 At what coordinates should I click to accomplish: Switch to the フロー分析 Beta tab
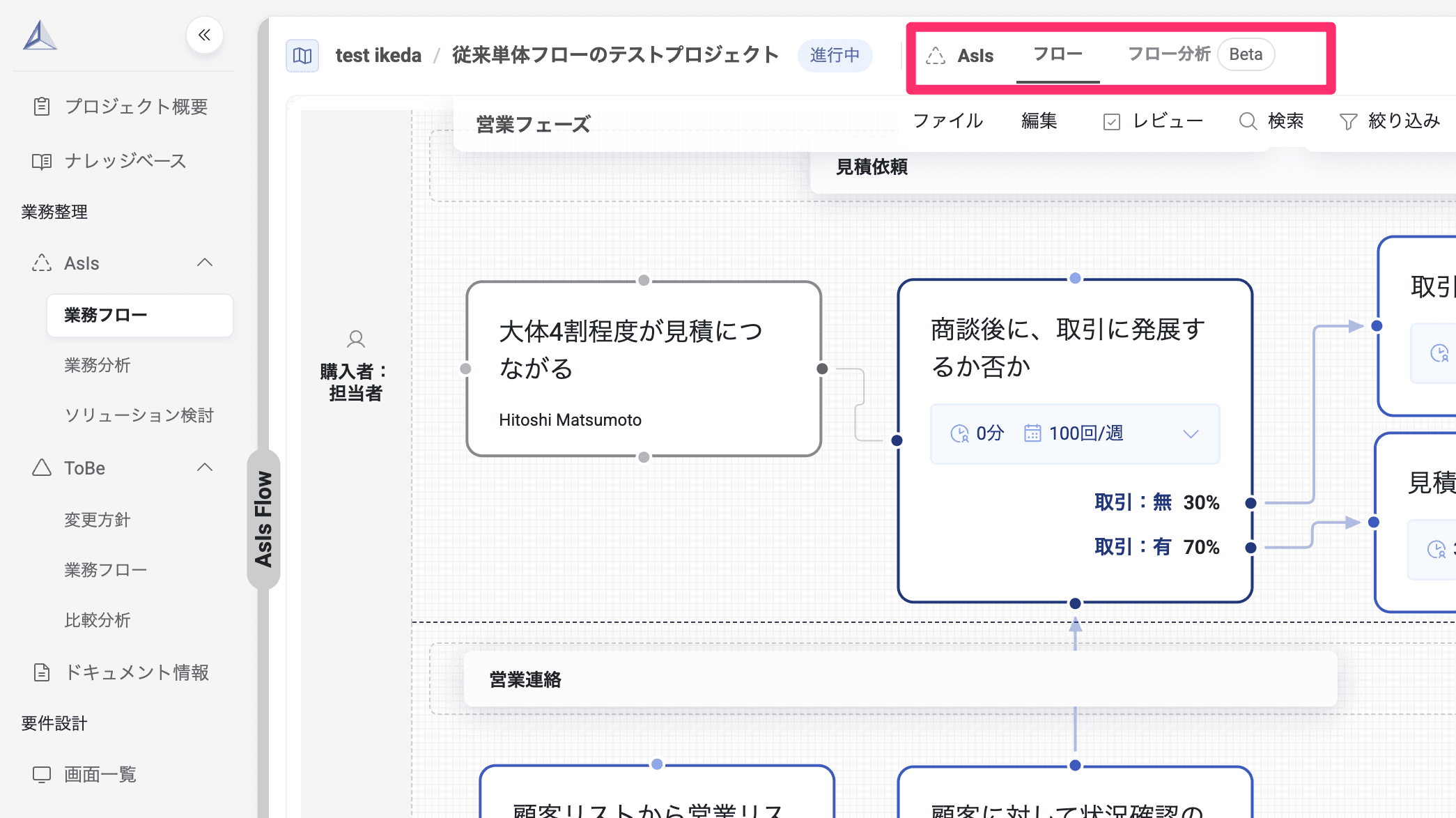pyautogui.click(x=1193, y=54)
